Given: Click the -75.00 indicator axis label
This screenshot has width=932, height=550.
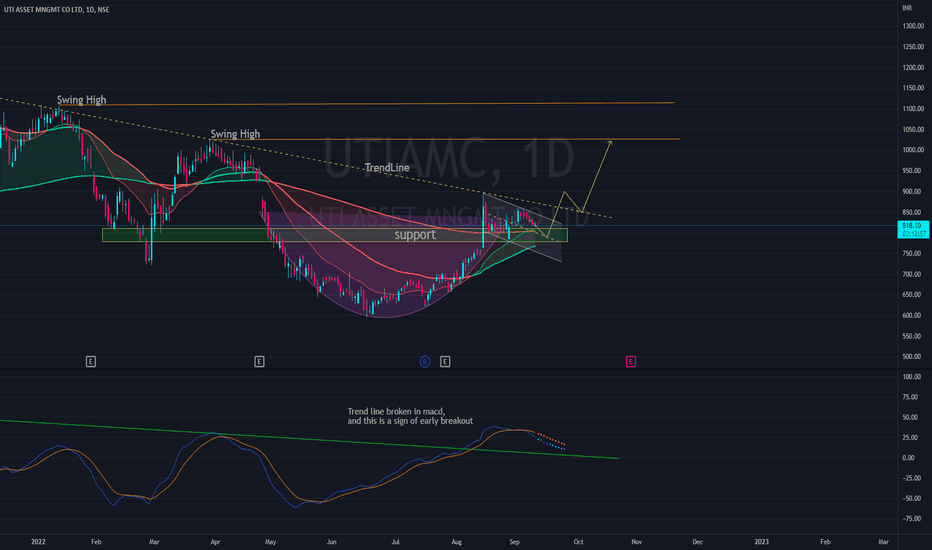Looking at the screenshot, I should point(911,518).
